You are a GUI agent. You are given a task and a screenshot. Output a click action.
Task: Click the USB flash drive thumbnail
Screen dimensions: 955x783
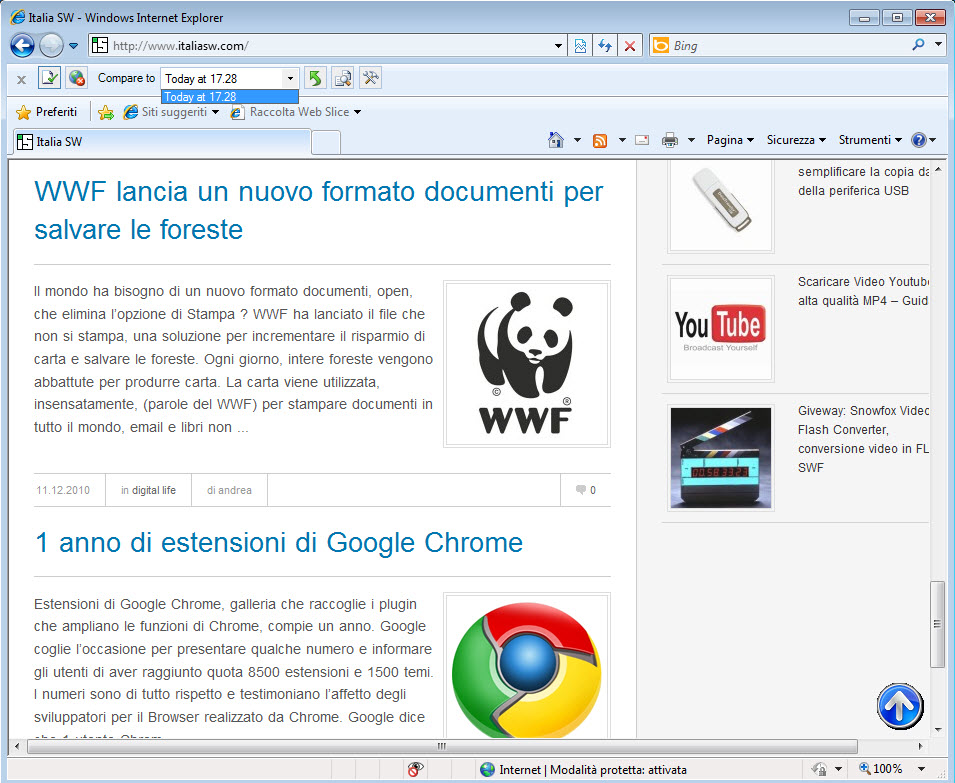point(721,207)
